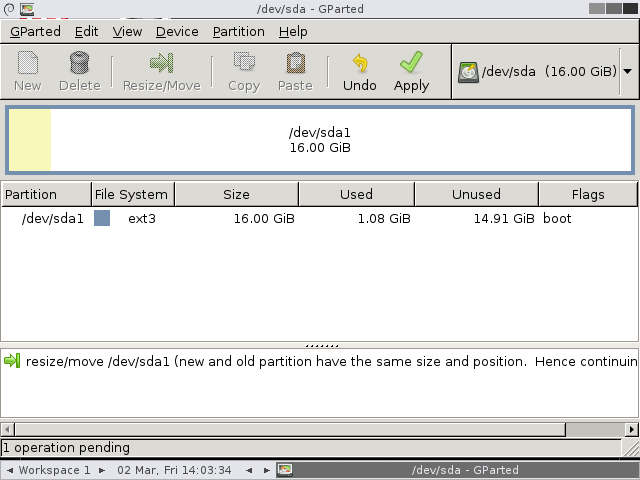The height and width of the screenshot is (480, 640).
Task: Close the GParted window
Action: (630, 9)
